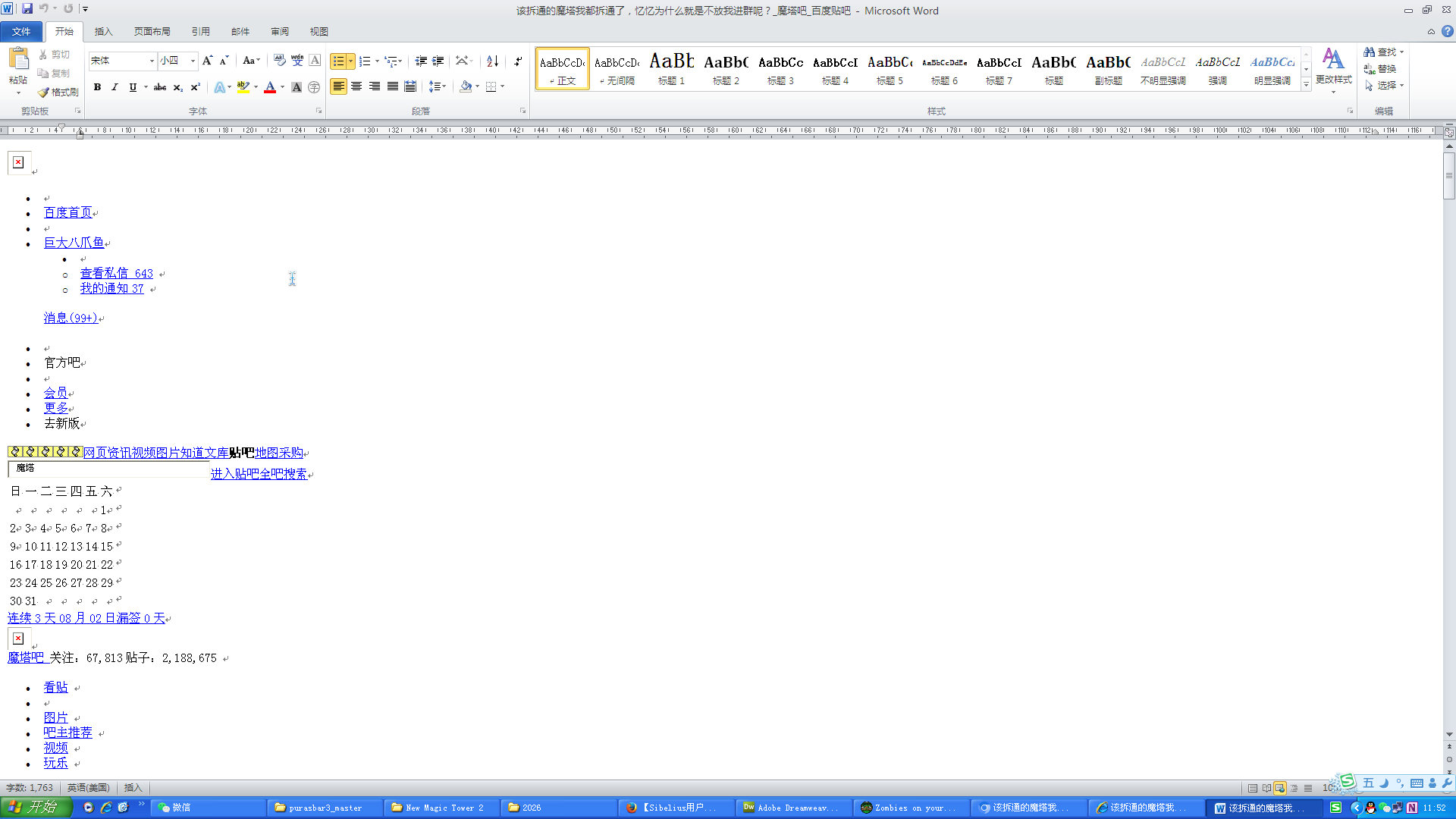Toggle strikethrough formatting
This screenshot has height=819, width=1456.
tap(160, 87)
